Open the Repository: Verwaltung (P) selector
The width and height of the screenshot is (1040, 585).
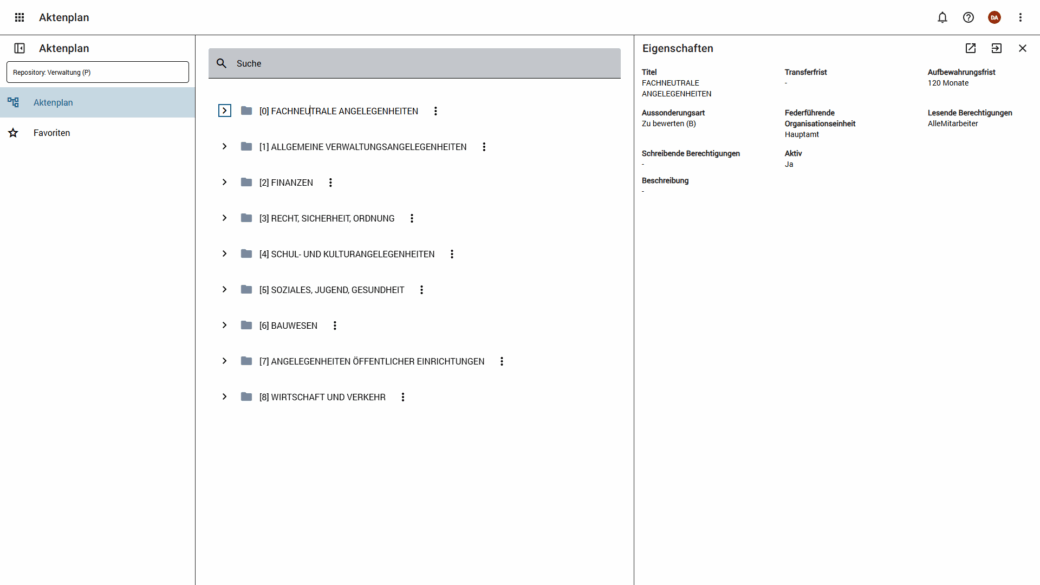click(x=97, y=72)
